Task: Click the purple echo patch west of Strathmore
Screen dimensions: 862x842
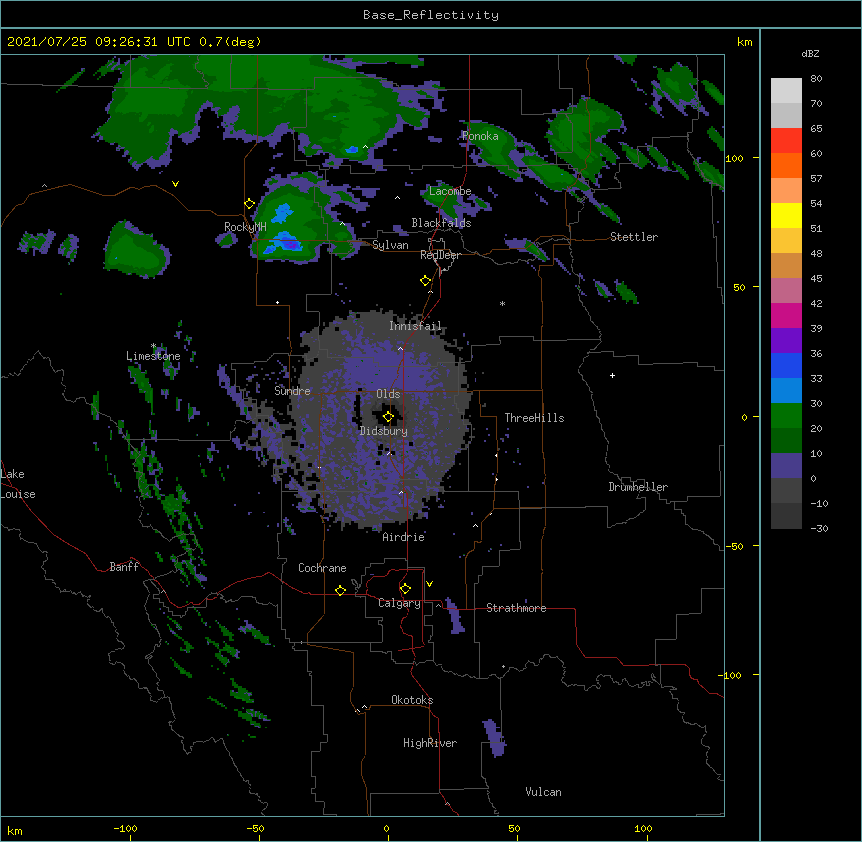Action: click(x=455, y=616)
